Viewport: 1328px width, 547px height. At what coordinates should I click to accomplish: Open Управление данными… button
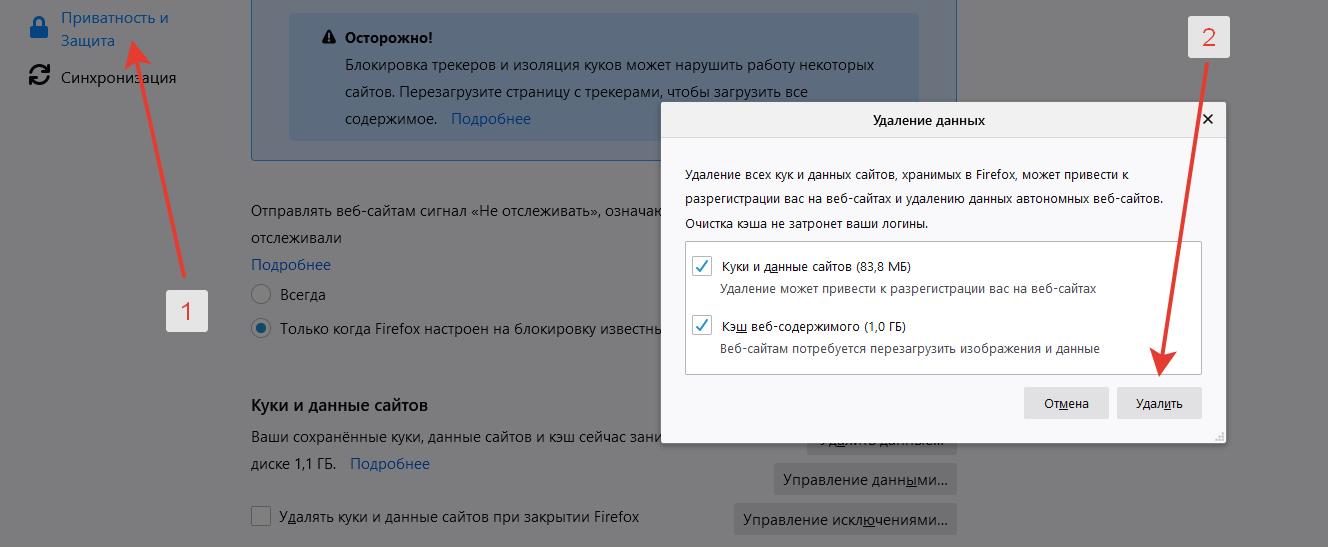(x=865, y=480)
